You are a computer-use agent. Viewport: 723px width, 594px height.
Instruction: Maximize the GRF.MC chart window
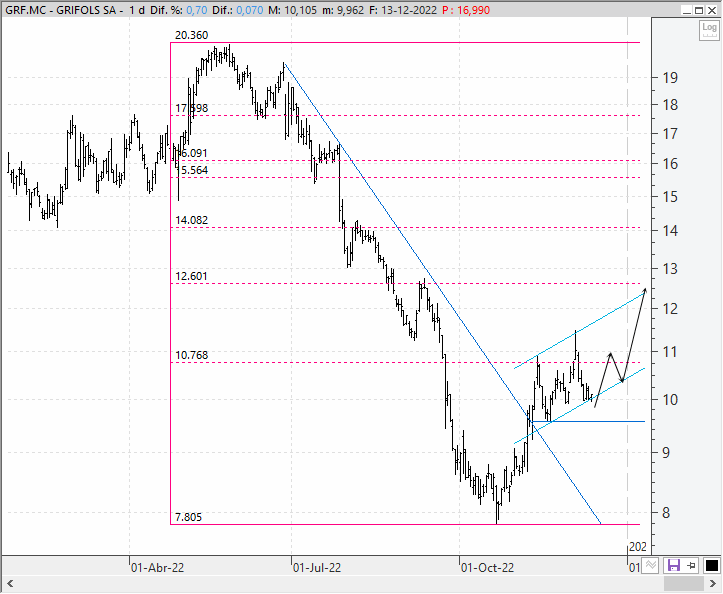coord(699,10)
